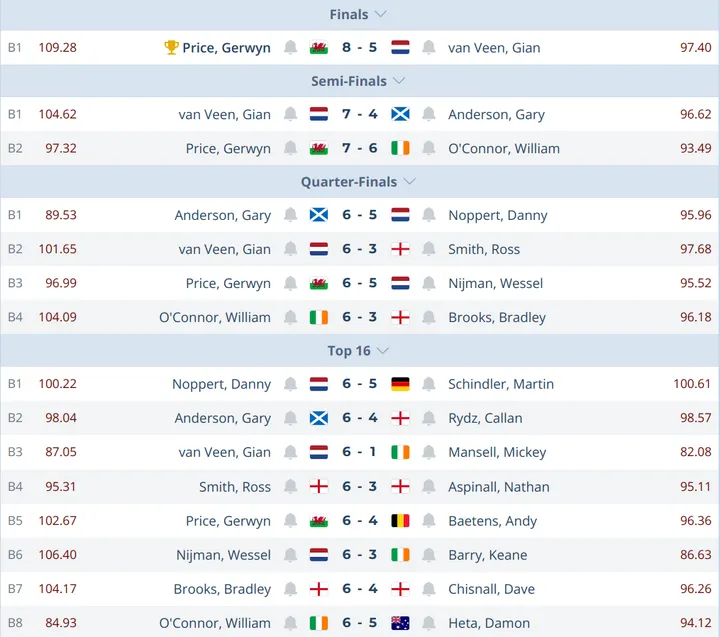Open the 8 - 5 Finals match score
This screenshot has height=637, width=720.
pos(359,48)
